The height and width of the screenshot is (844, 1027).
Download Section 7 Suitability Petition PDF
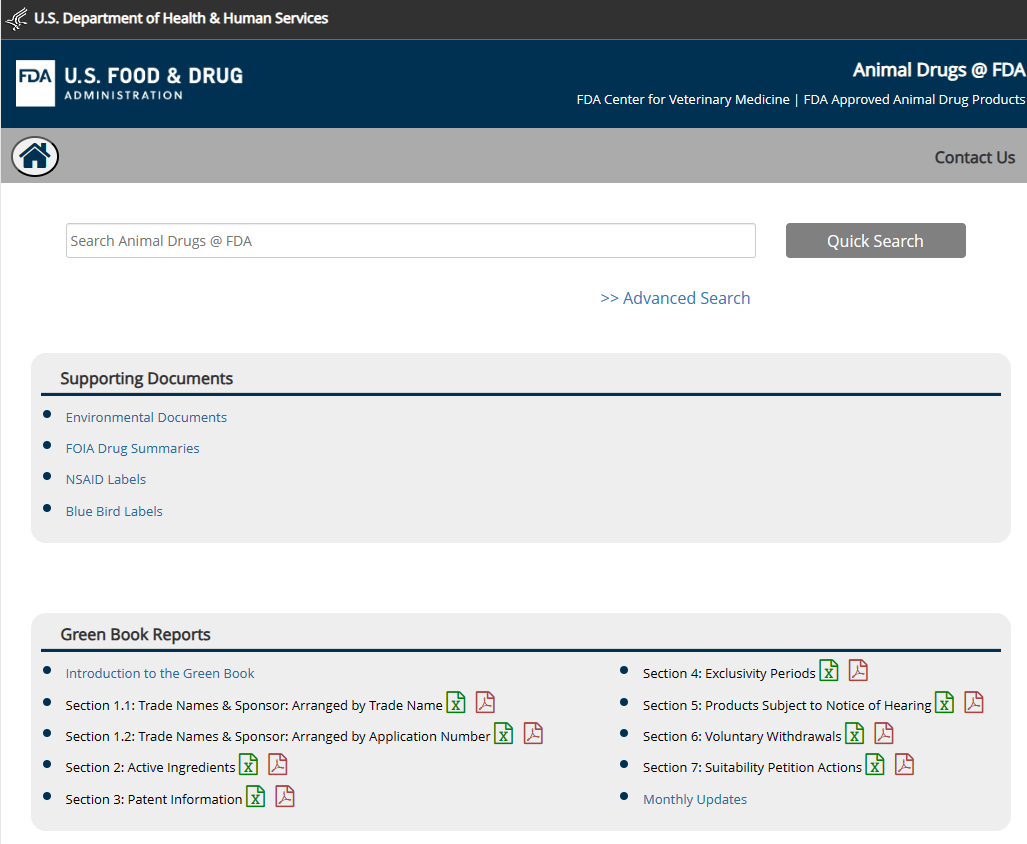point(905,764)
